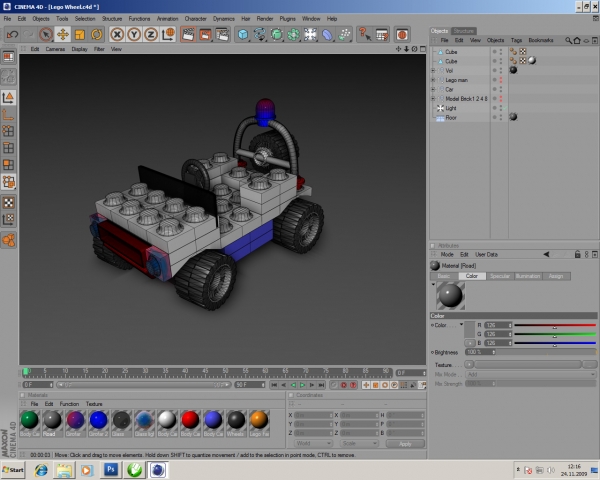Click the viewport maximize toggle icon
Viewport: 600px width, 480px height.
[x=422, y=49]
